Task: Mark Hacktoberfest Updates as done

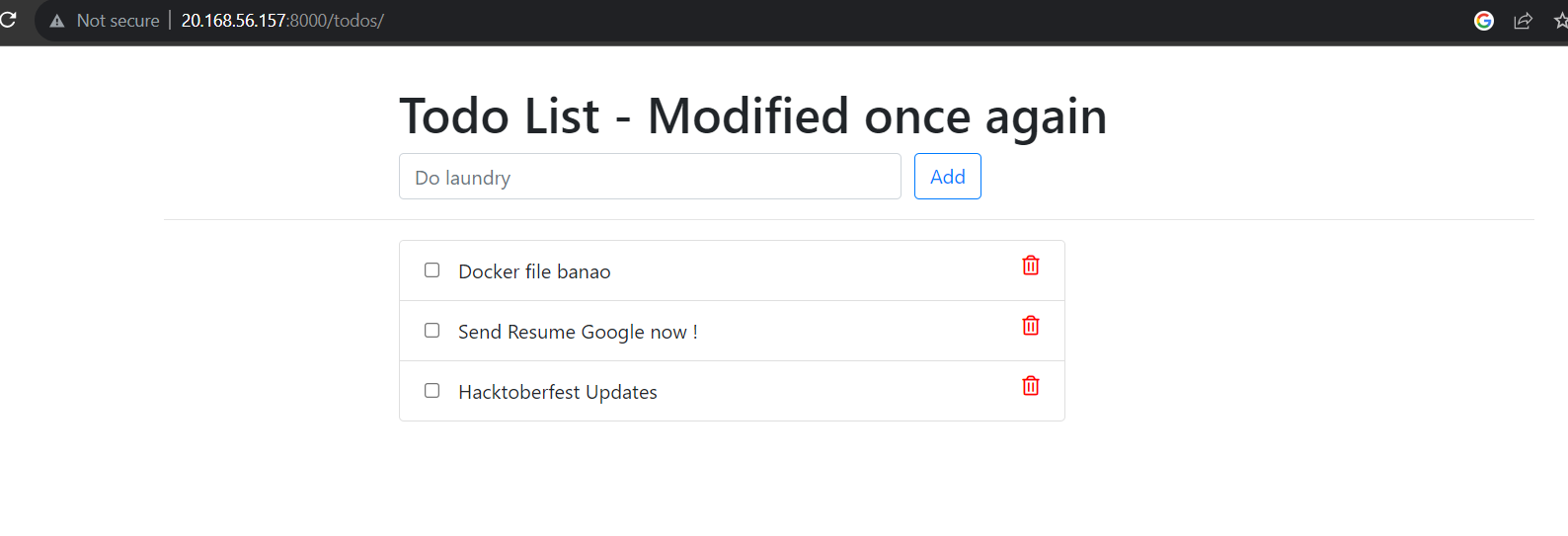Action: [x=431, y=390]
